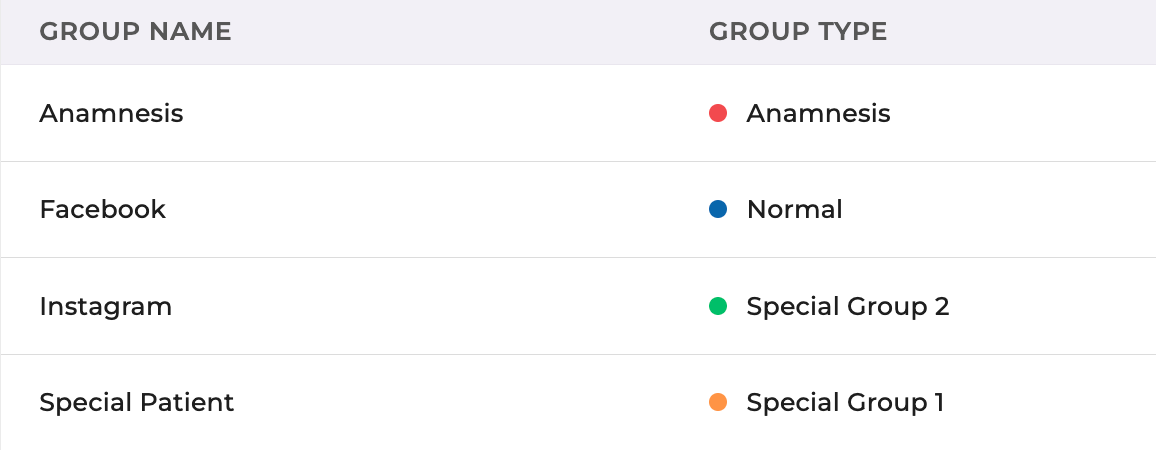Click the empty header area right of Group Type

click(x=1020, y=32)
